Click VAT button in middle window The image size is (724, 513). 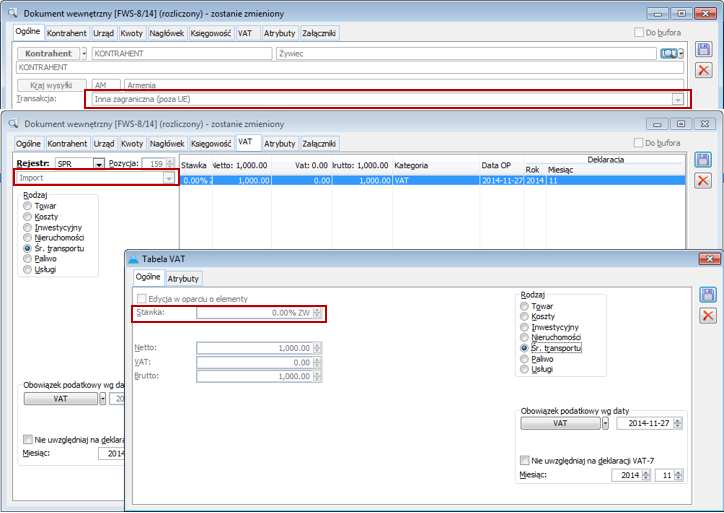60,399
